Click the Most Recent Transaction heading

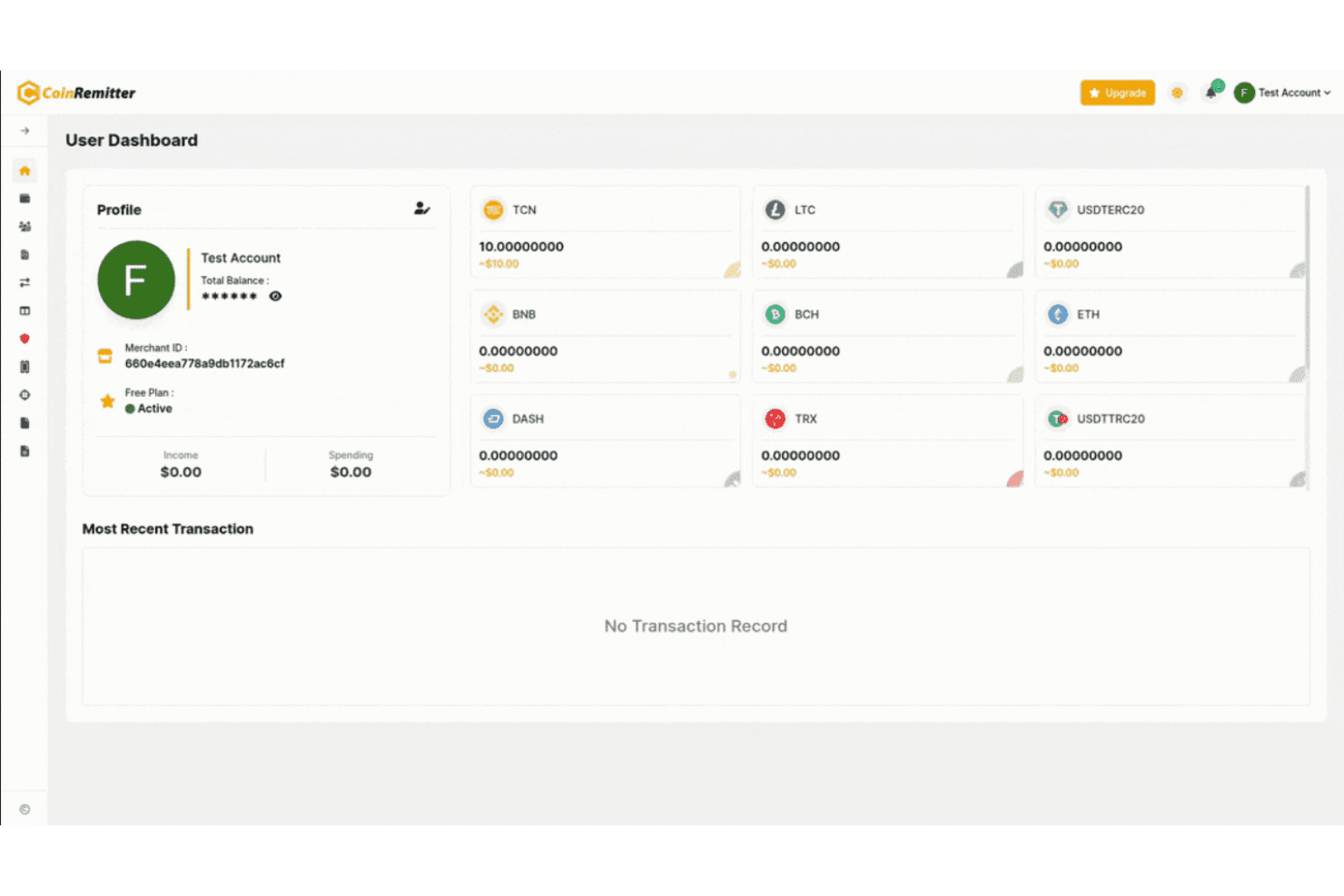168,529
